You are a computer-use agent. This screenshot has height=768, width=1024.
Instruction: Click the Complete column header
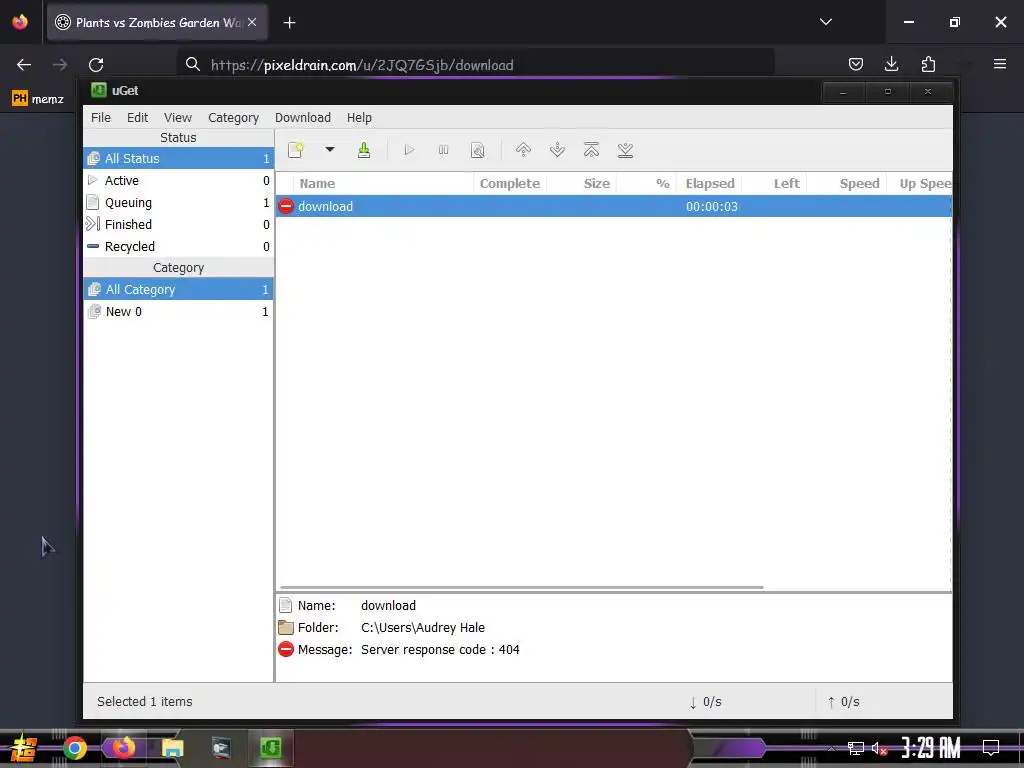pyautogui.click(x=509, y=184)
